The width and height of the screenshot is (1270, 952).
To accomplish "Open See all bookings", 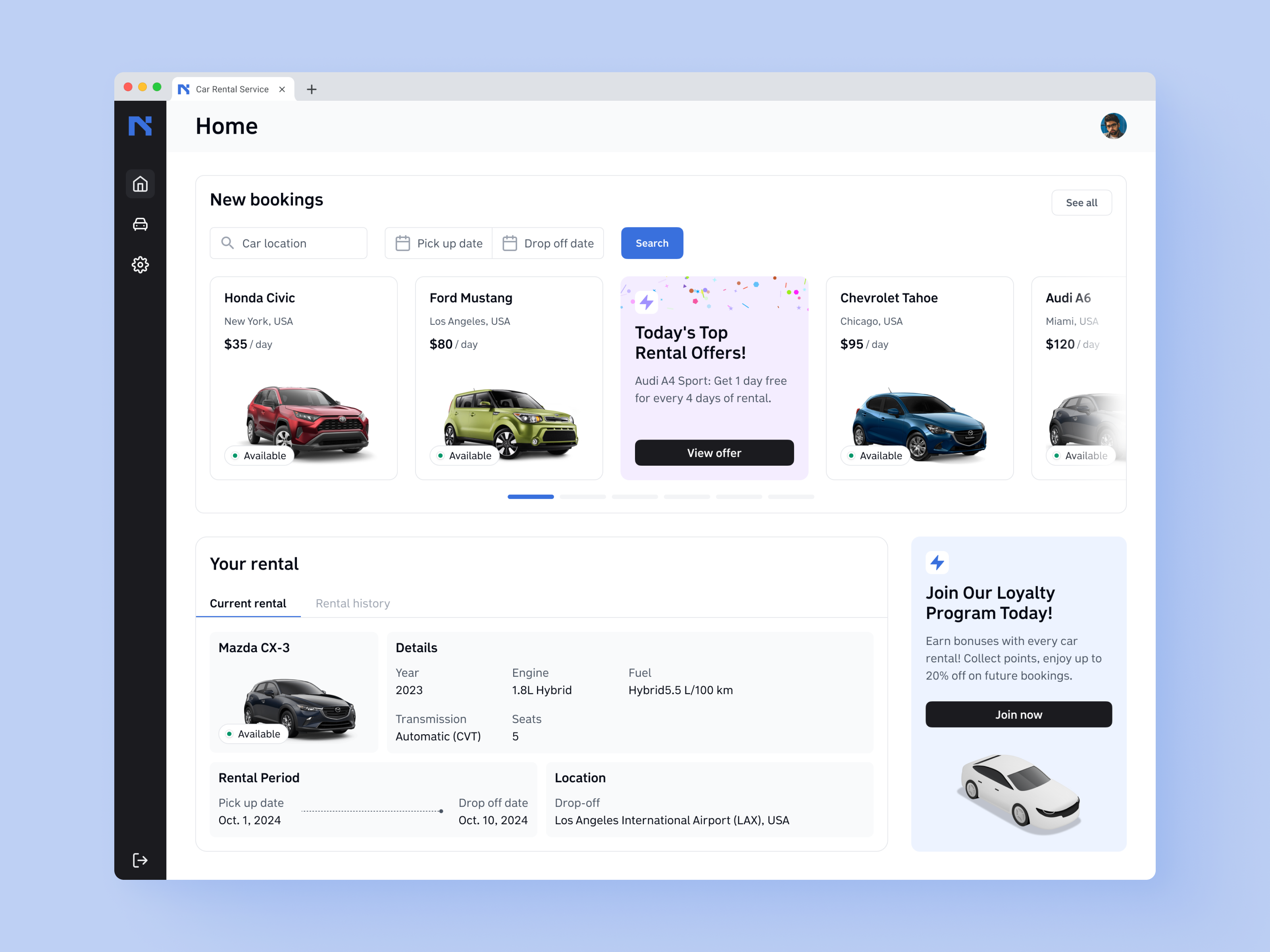I will tap(1081, 202).
